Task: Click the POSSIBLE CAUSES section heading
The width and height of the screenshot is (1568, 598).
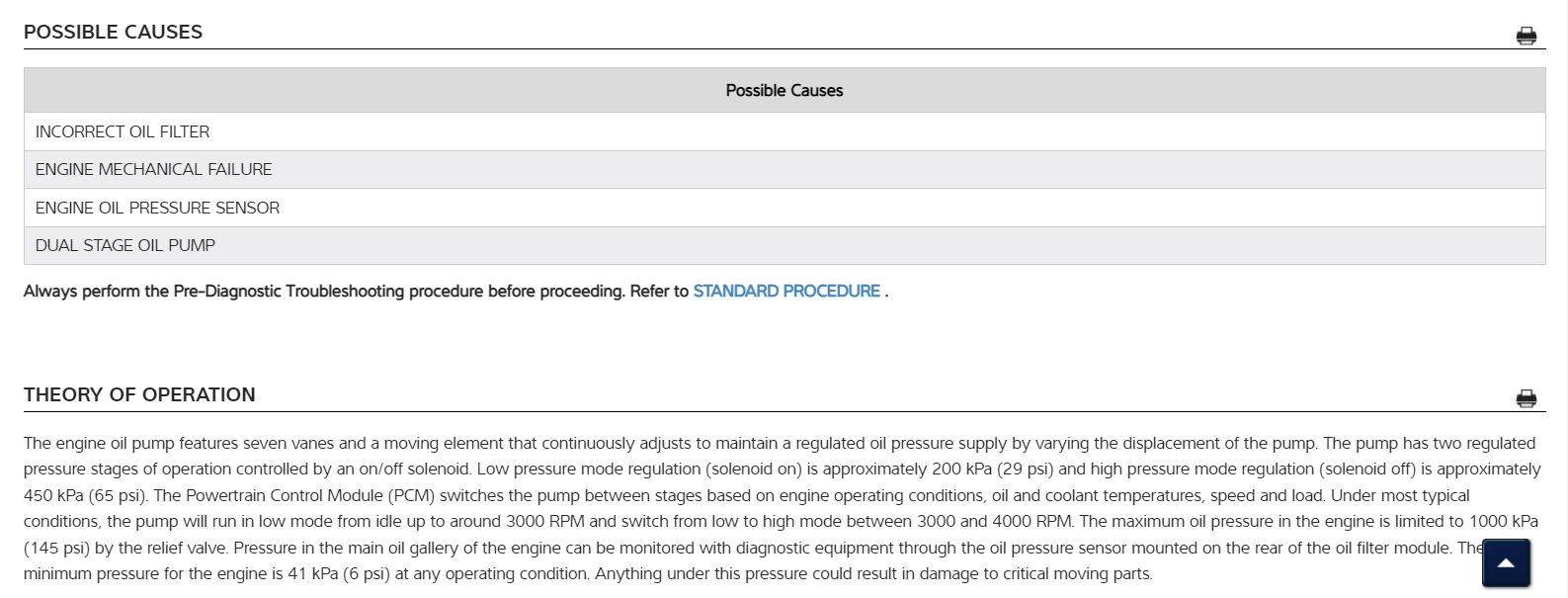Action: pos(113,33)
